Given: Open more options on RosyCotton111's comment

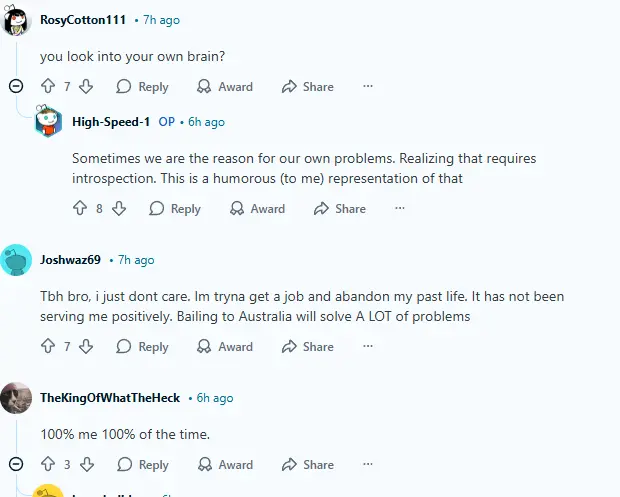Looking at the screenshot, I should (x=368, y=87).
